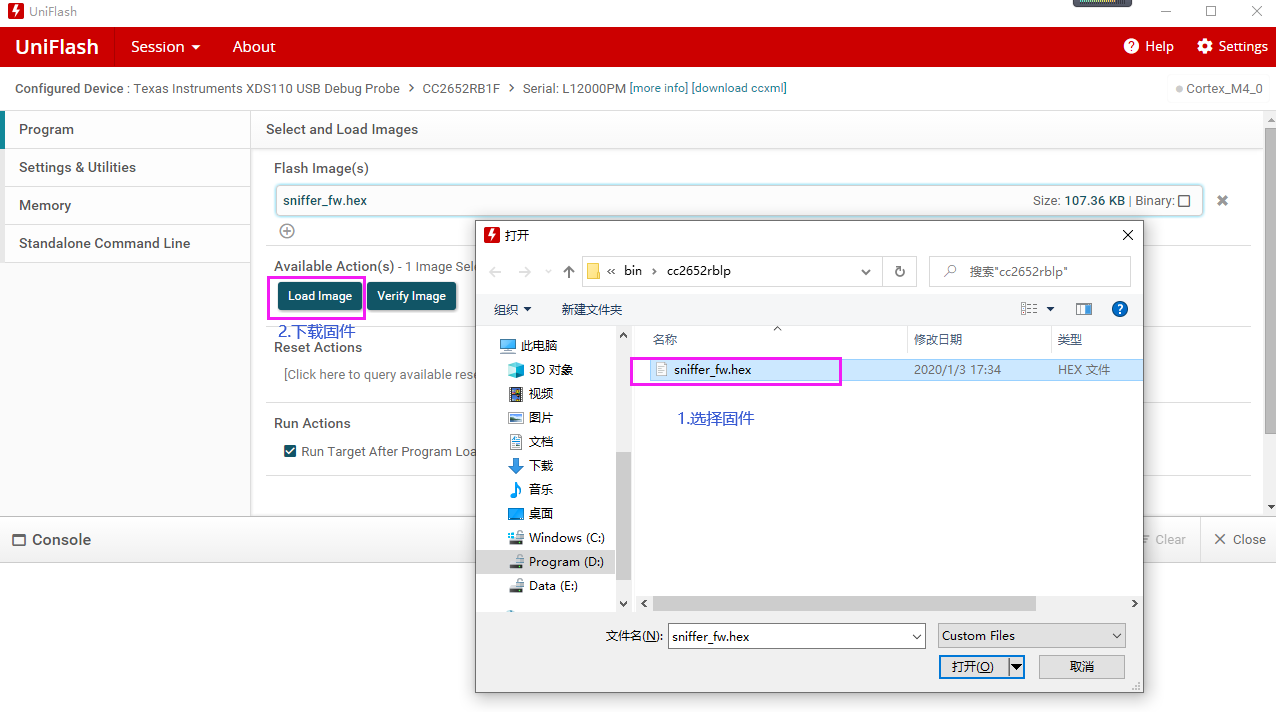Change the file view layout icon
Viewport: 1276px width, 712px height.
click(1029, 310)
